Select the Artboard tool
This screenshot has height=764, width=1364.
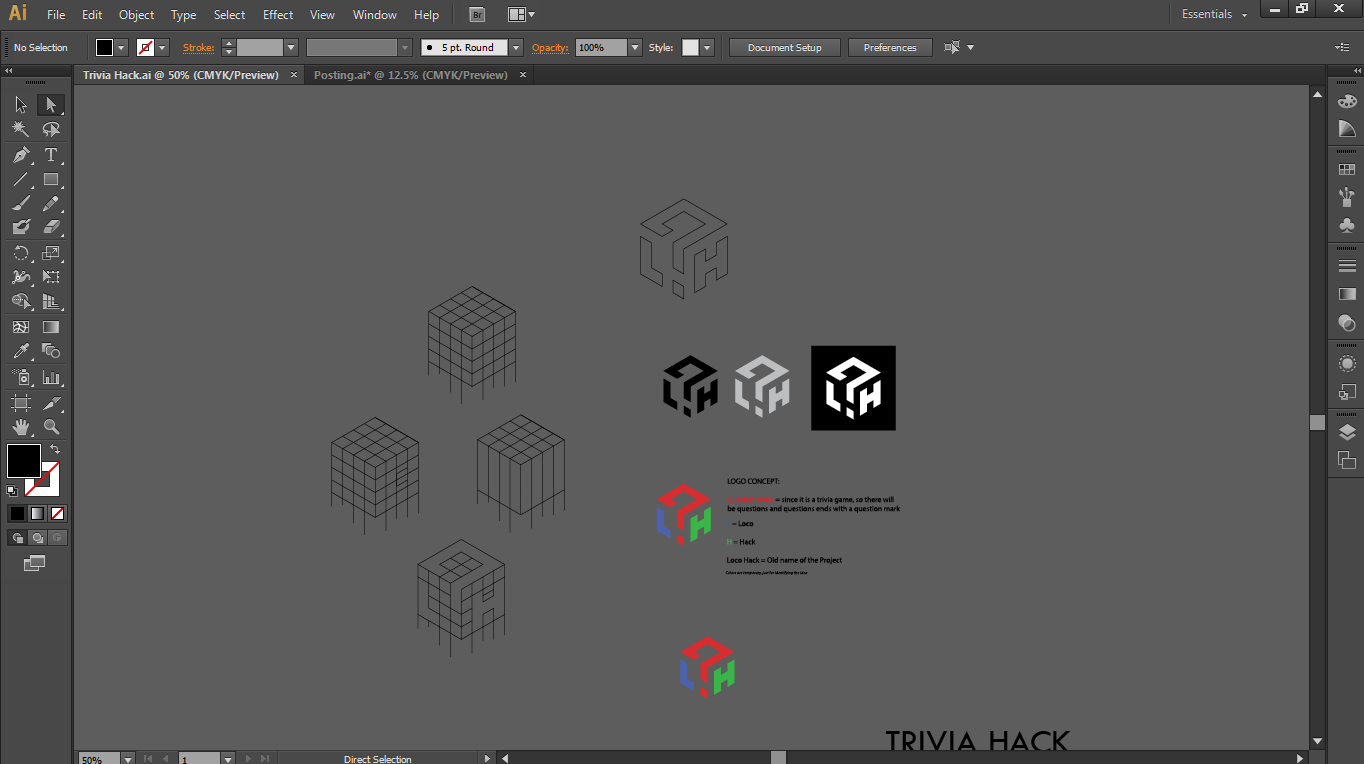[20, 403]
